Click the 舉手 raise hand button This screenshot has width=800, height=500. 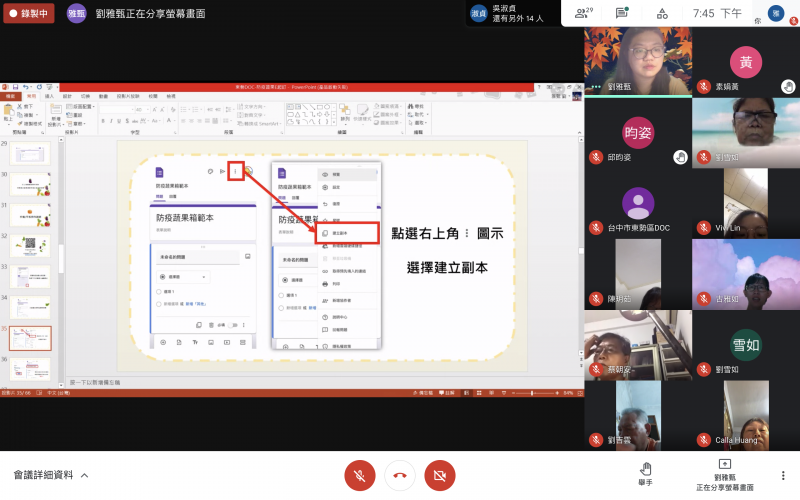[645, 474]
